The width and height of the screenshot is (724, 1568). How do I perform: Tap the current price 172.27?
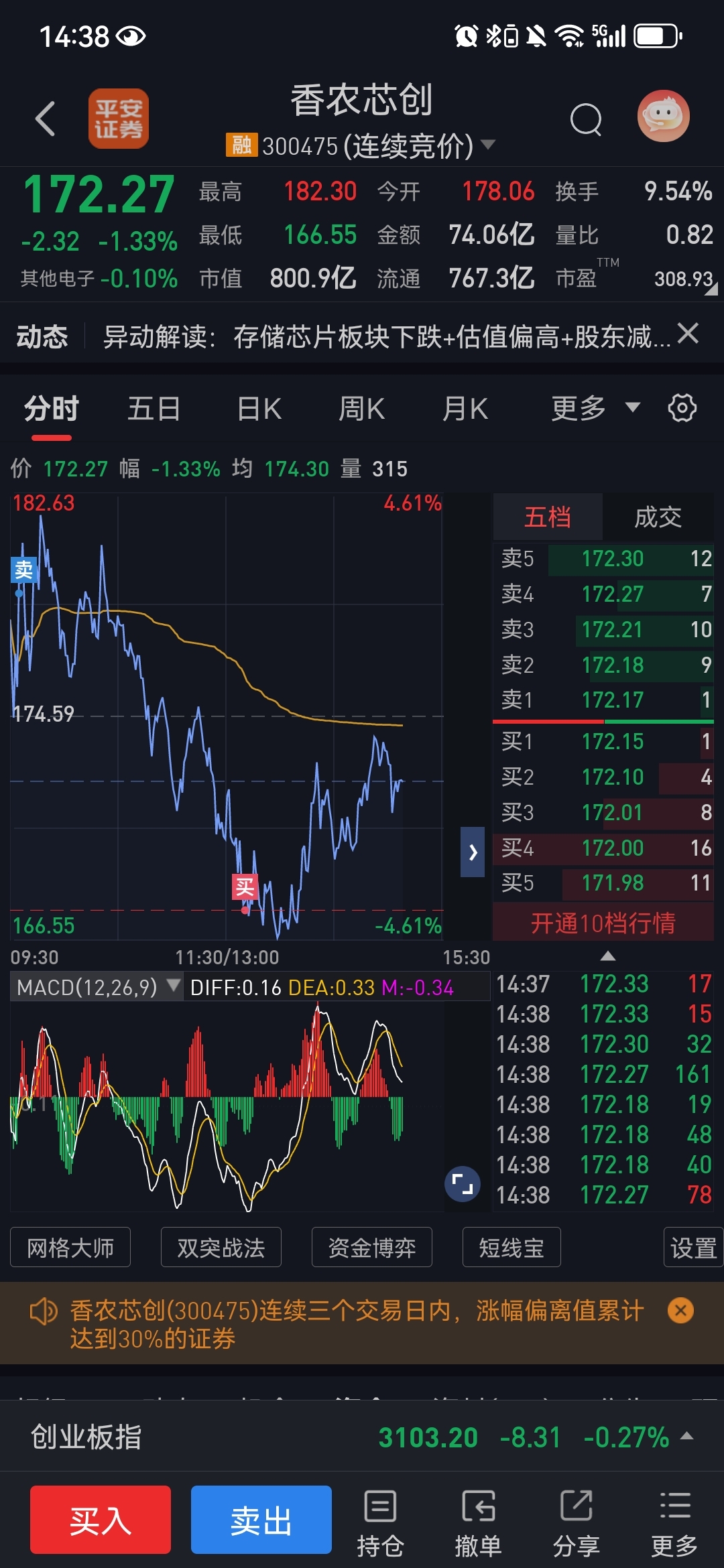tap(99, 195)
